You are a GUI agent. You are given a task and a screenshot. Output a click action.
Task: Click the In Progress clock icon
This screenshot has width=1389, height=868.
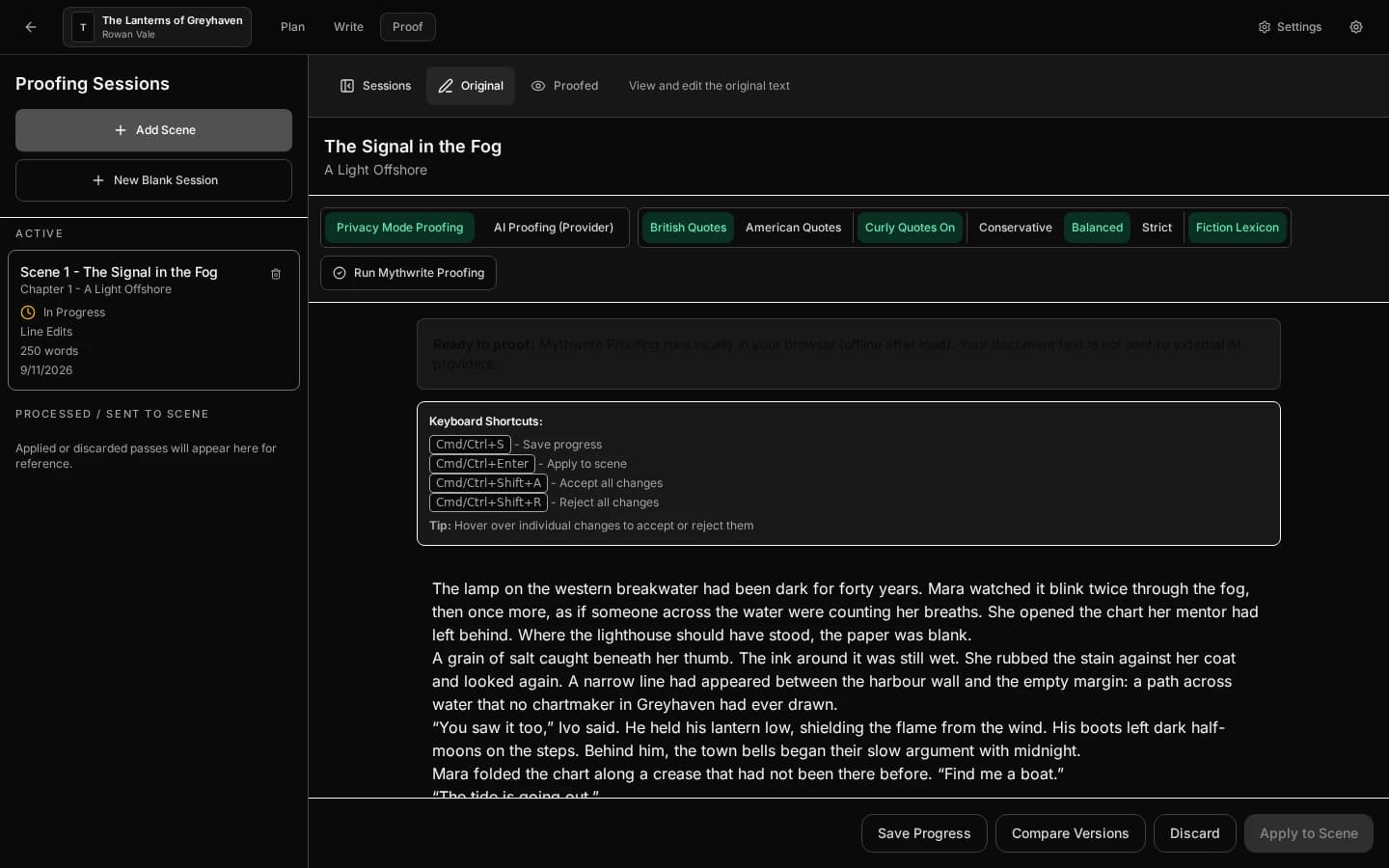coord(28,312)
